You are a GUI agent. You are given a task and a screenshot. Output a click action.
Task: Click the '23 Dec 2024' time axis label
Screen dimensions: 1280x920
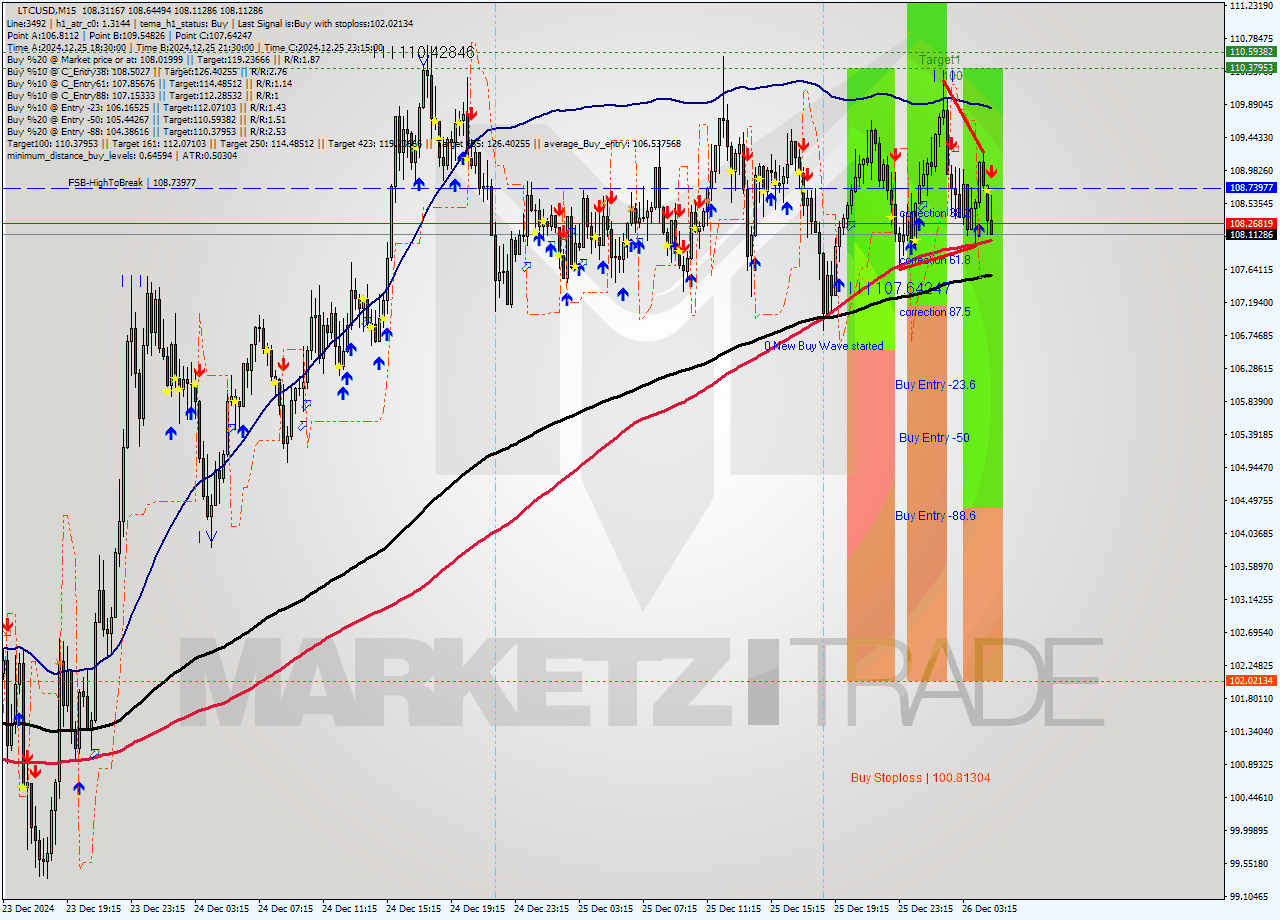point(28,909)
